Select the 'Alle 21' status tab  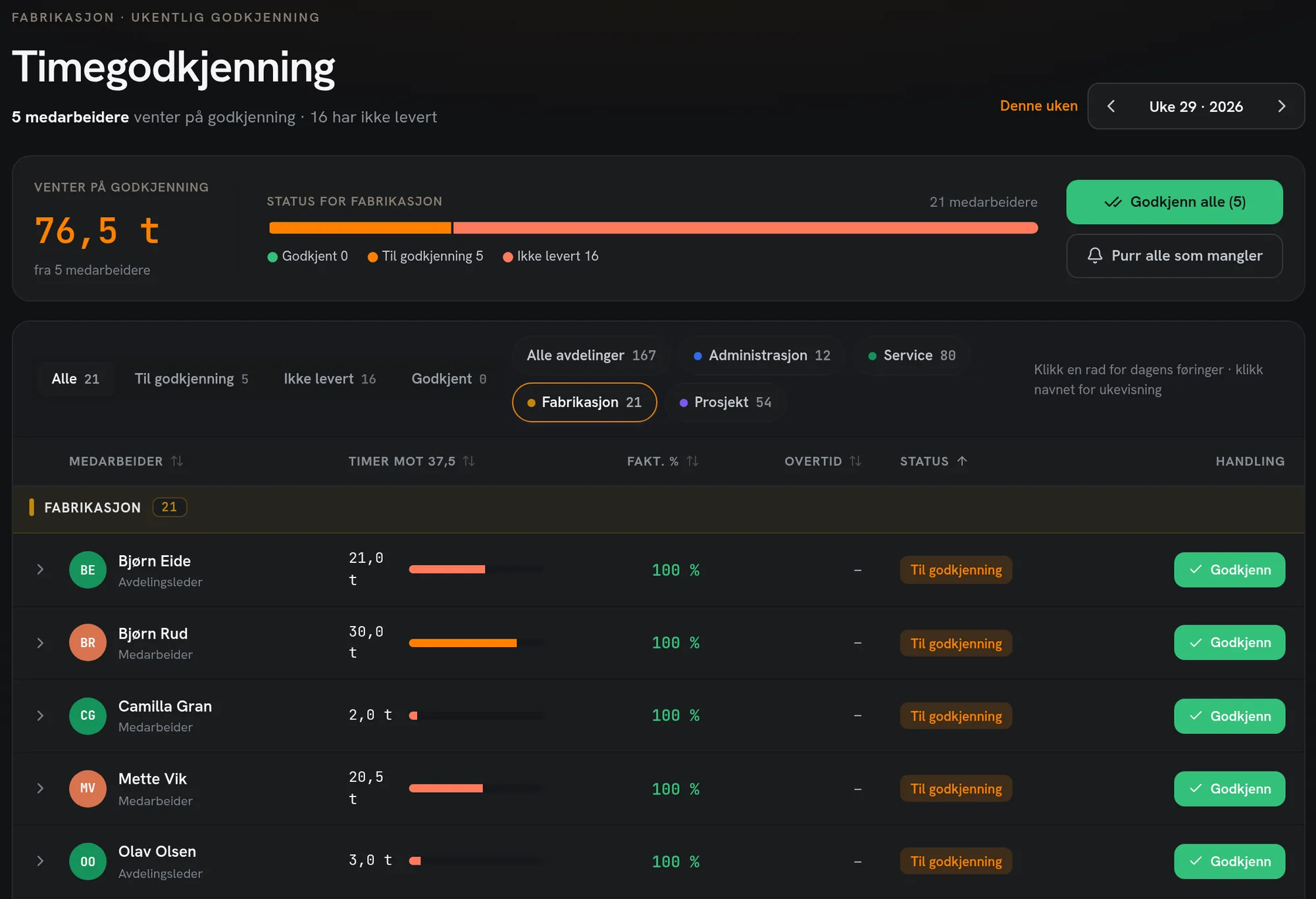pos(75,379)
